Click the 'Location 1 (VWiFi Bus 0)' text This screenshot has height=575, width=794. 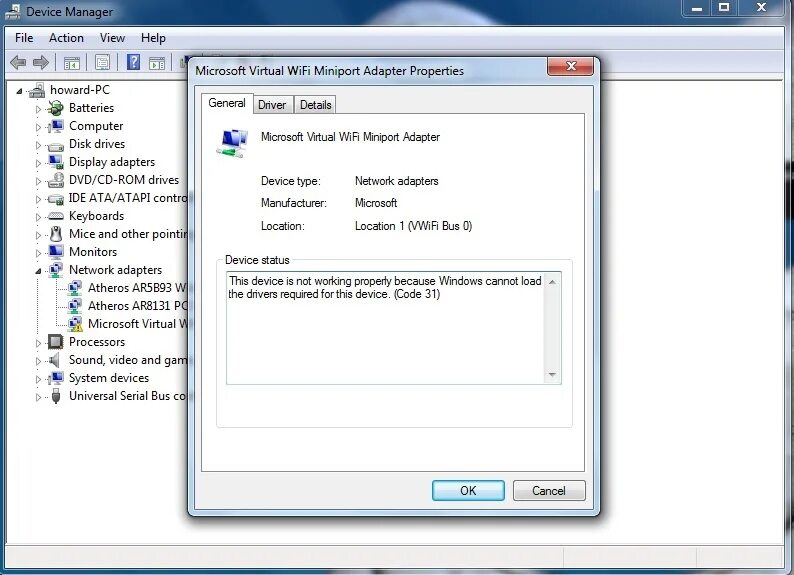click(413, 226)
